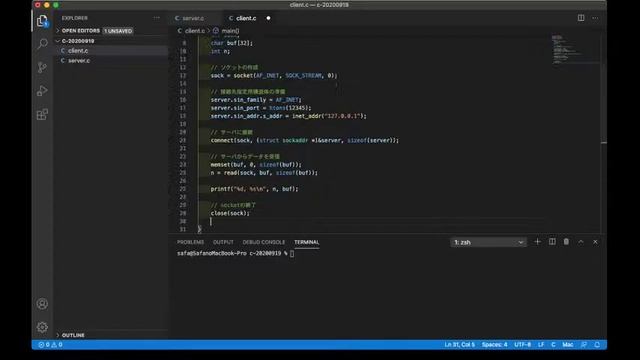
Task: Select language mode C in status bar
Action: 553,345
